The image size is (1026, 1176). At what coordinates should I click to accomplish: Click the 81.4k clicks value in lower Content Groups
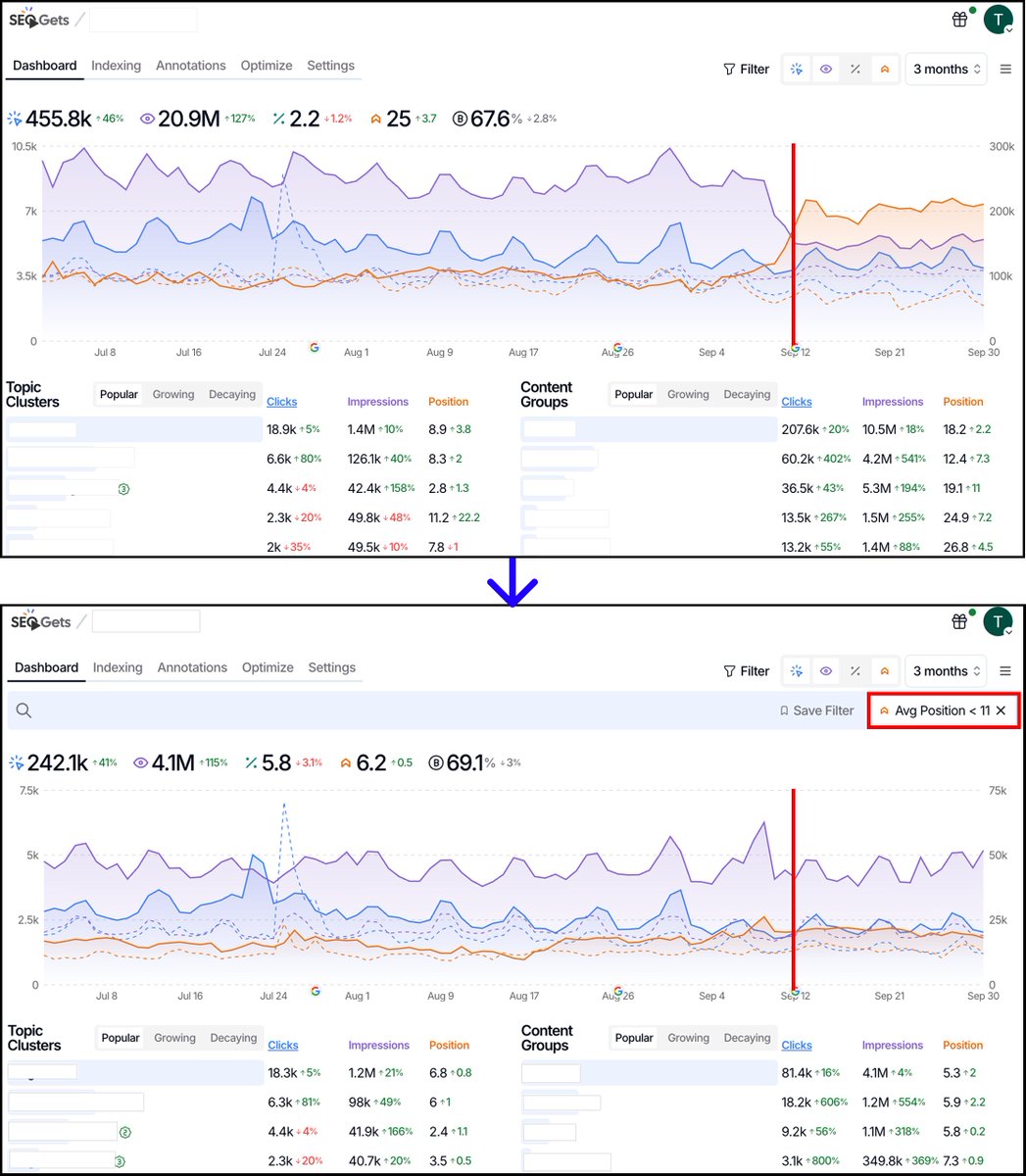pyautogui.click(x=798, y=1073)
